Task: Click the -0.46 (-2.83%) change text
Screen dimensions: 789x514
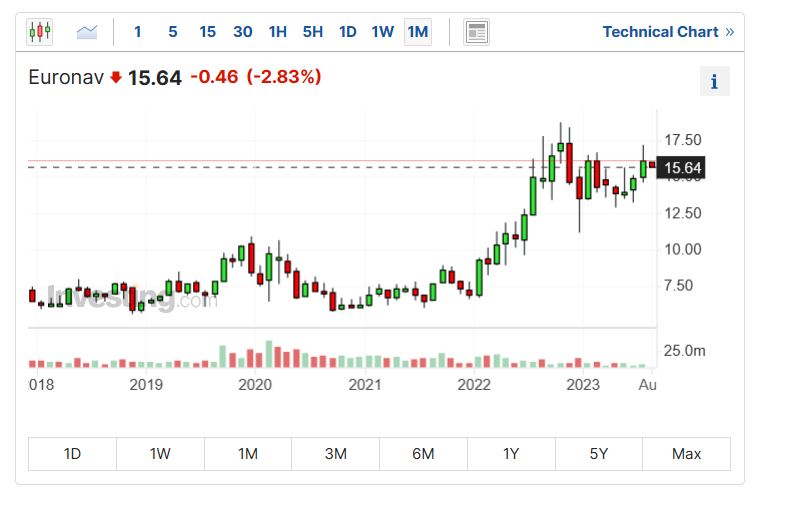Action: click(x=256, y=77)
